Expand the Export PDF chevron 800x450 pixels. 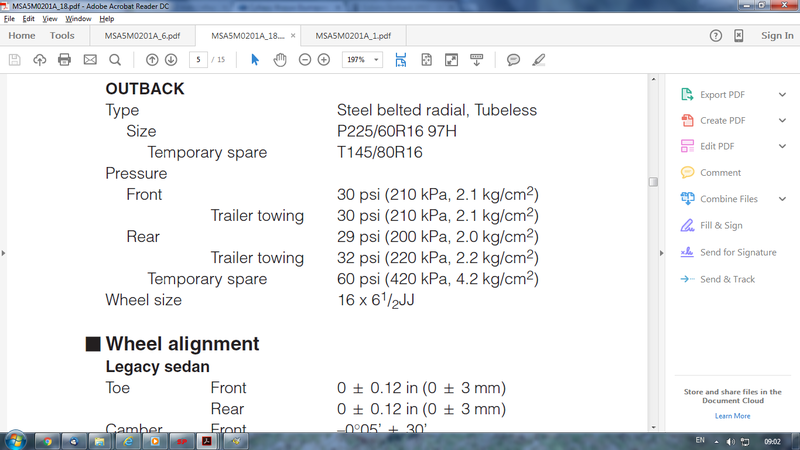[x=782, y=95]
